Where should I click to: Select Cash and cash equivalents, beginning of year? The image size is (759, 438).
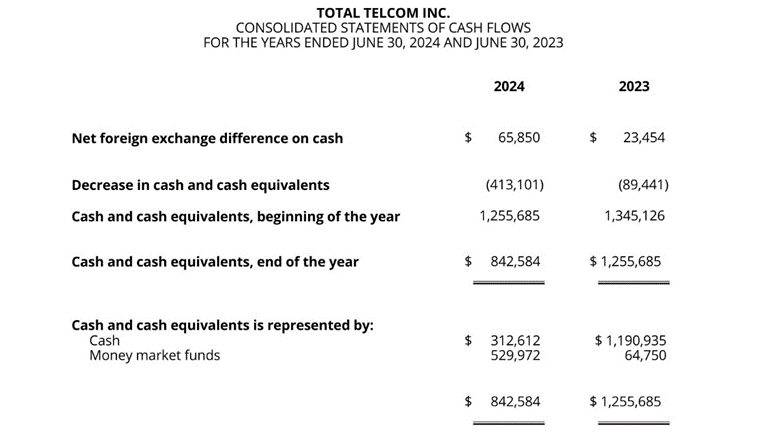coord(236,216)
